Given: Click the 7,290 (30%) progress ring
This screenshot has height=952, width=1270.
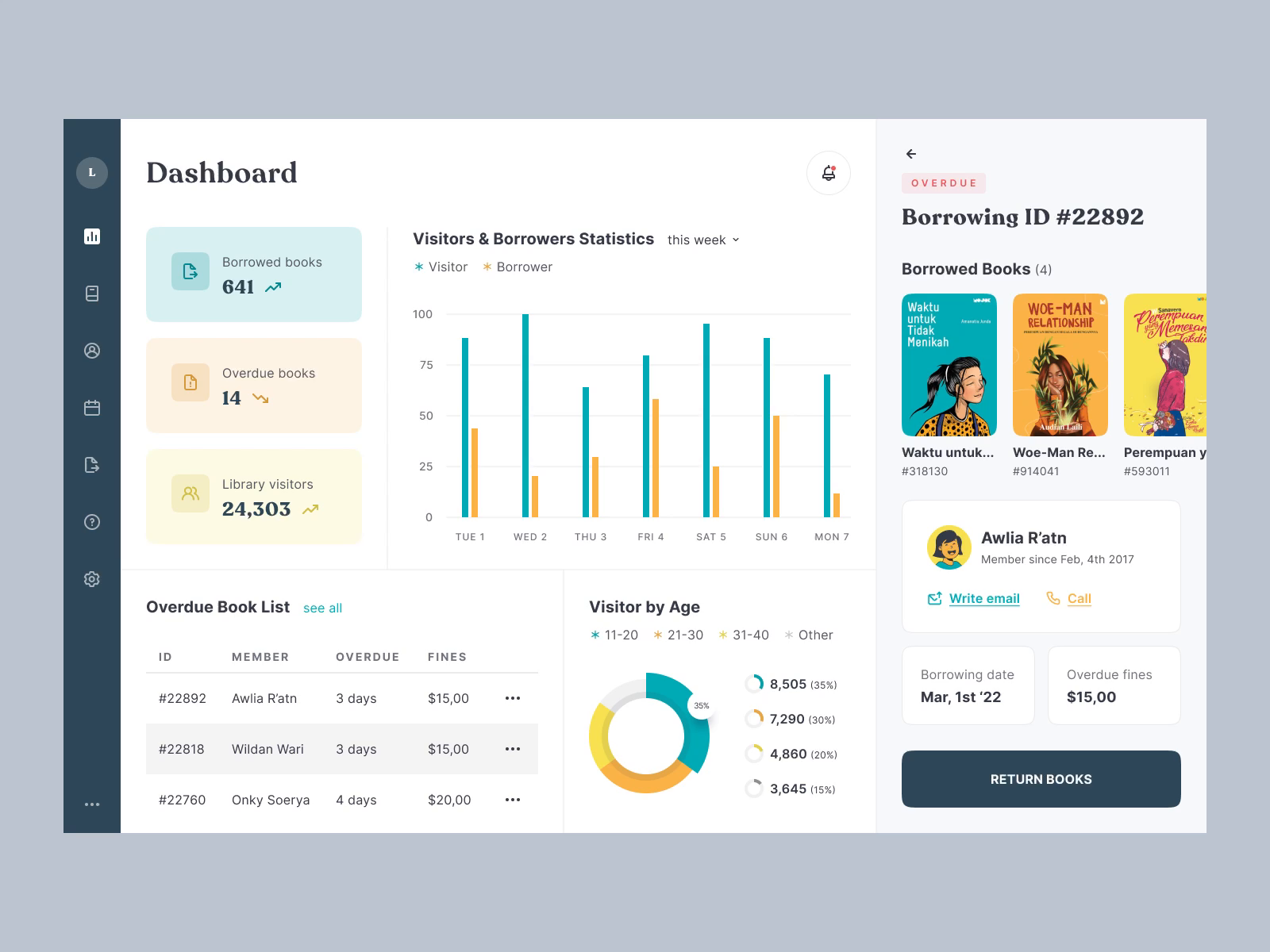Looking at the screenshot, I should click(754, 720).
